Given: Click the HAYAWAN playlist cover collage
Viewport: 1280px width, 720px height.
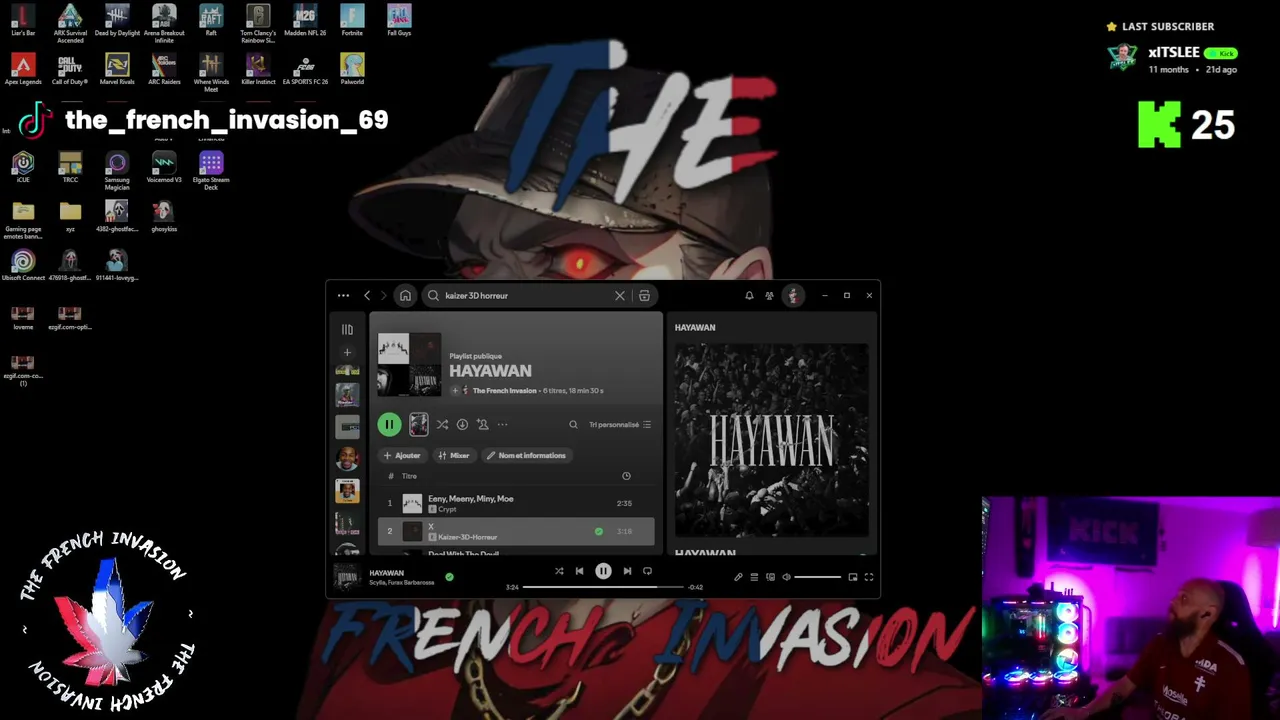Looking at the screenshot, I should [409, 365].
